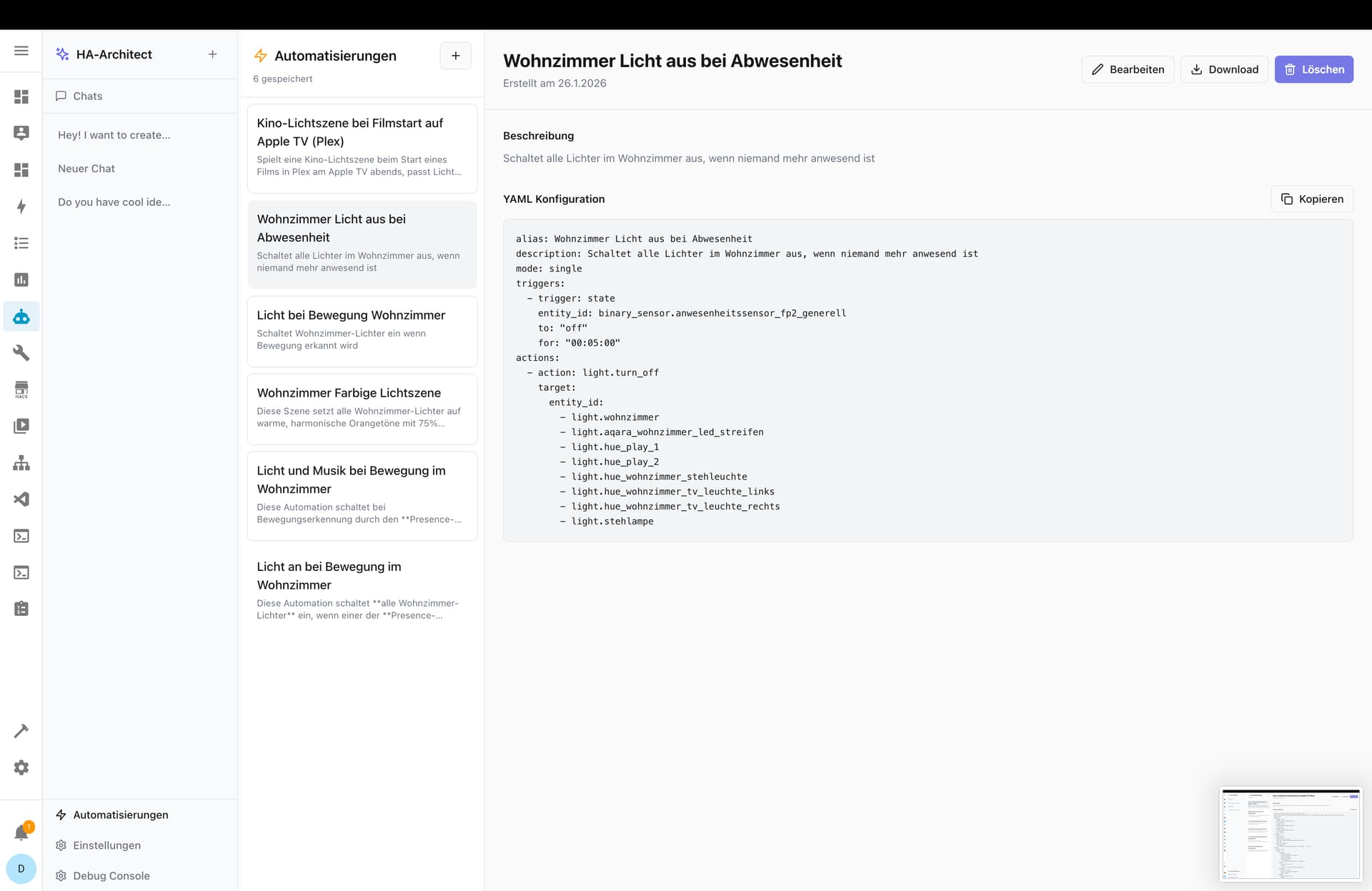The width and height of the screenshot is (1372, 891).
Task: Open the hamburger sidebar menu
Action: click(21, 51)
